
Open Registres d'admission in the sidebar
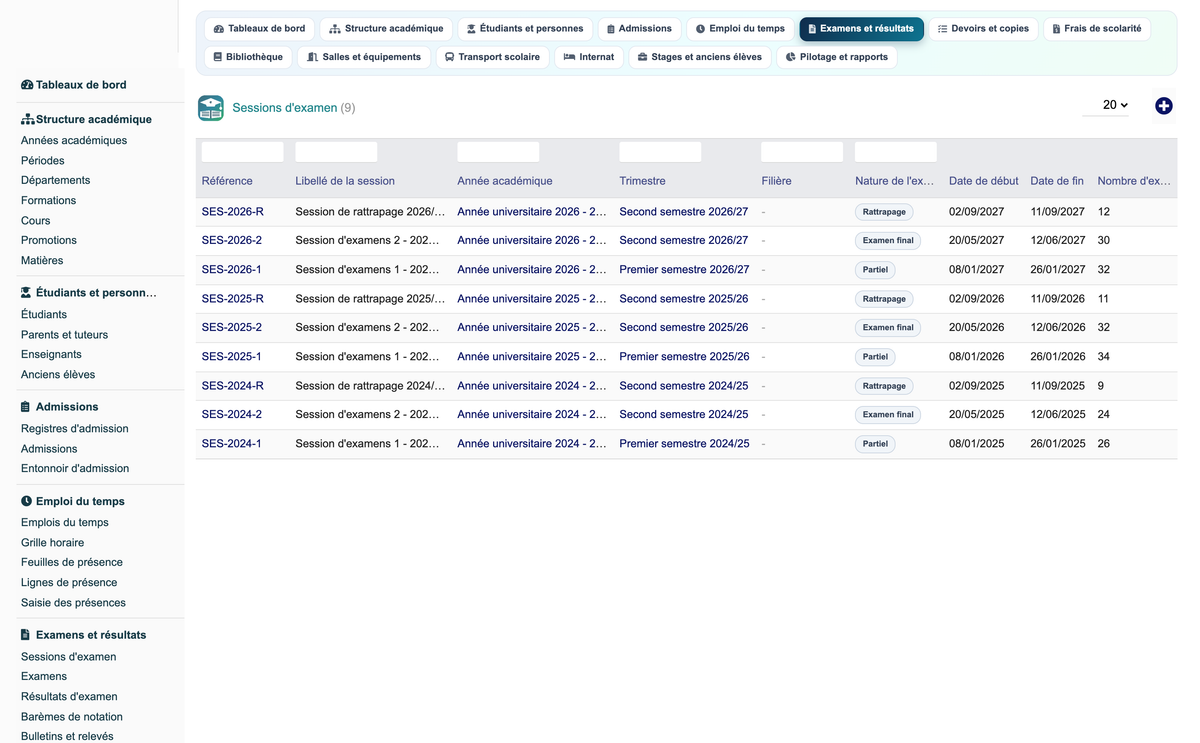[75, 428]
